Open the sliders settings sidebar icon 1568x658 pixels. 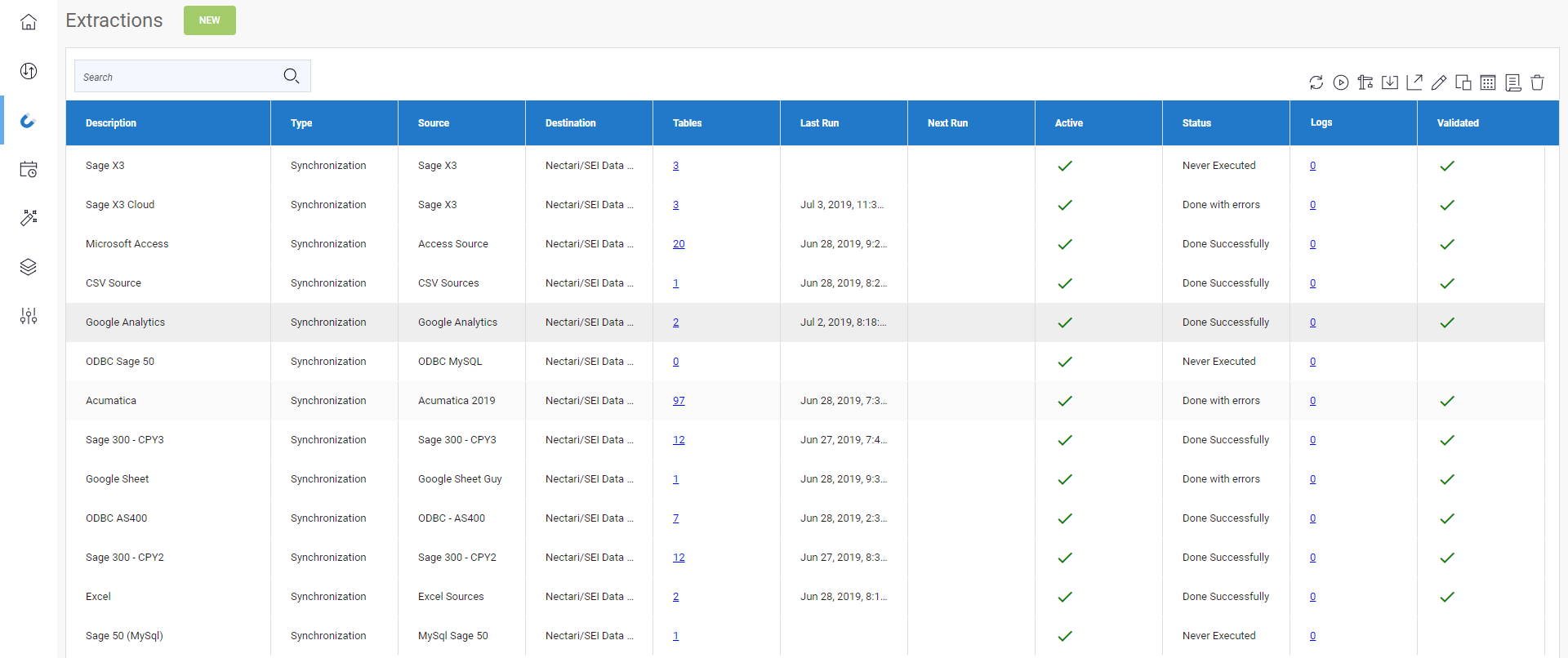[x=29, y=316]
